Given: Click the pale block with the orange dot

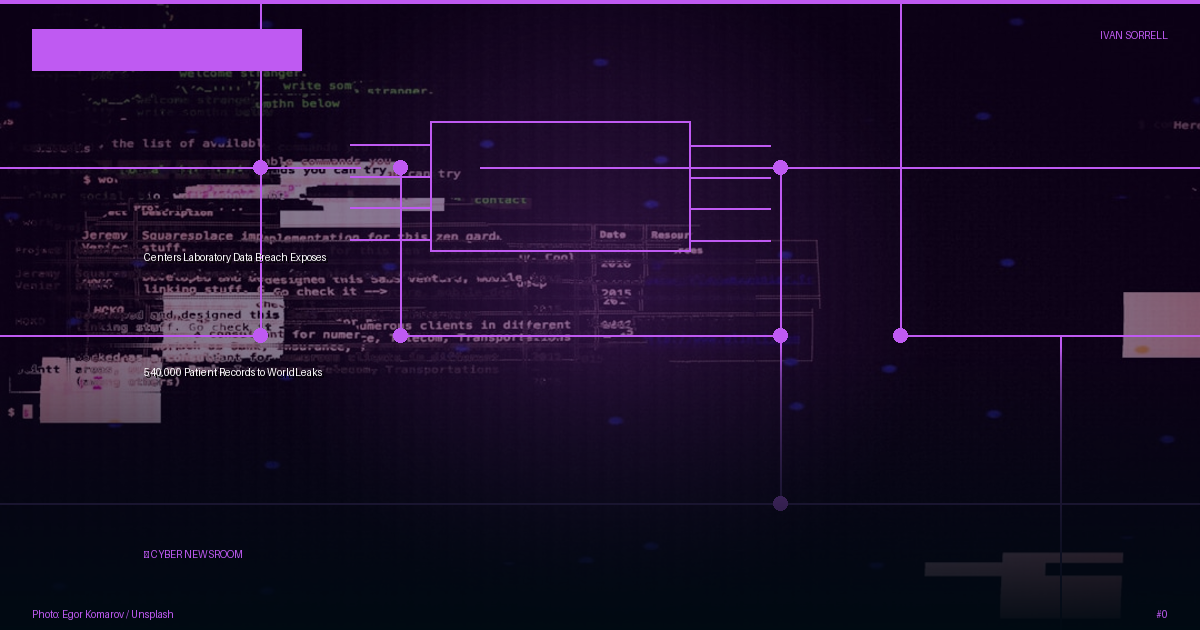Looking at the screenshot, I should 1161,325.
